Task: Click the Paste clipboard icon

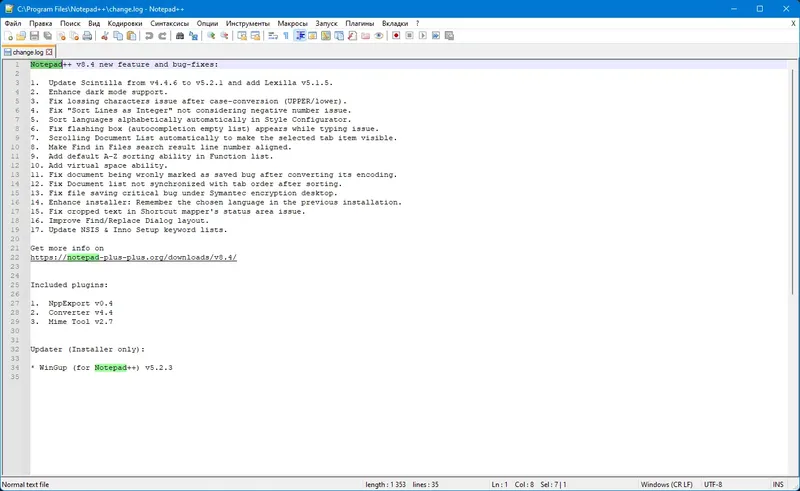Action: point(131,36)
